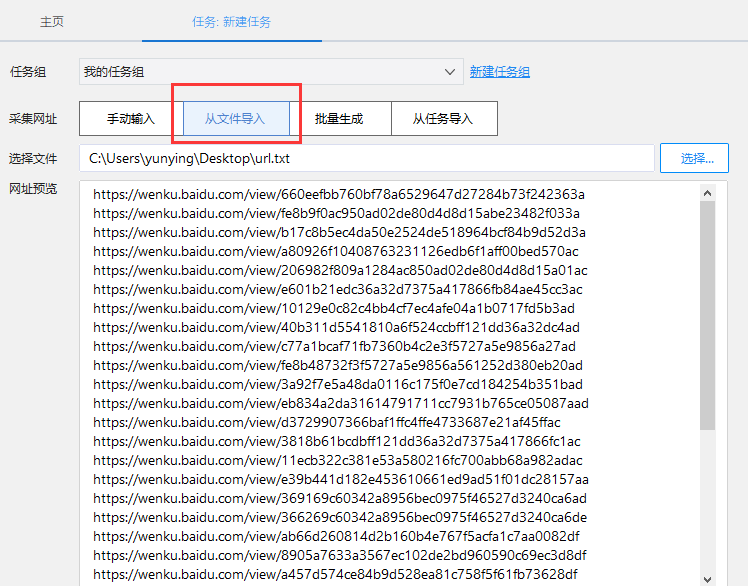Click URL ending 10129e0c82c4bb4cf7ec4afe04a1b0717fd5b3ad
Viewport: 748px width, 586px height.
pos(334,309)
